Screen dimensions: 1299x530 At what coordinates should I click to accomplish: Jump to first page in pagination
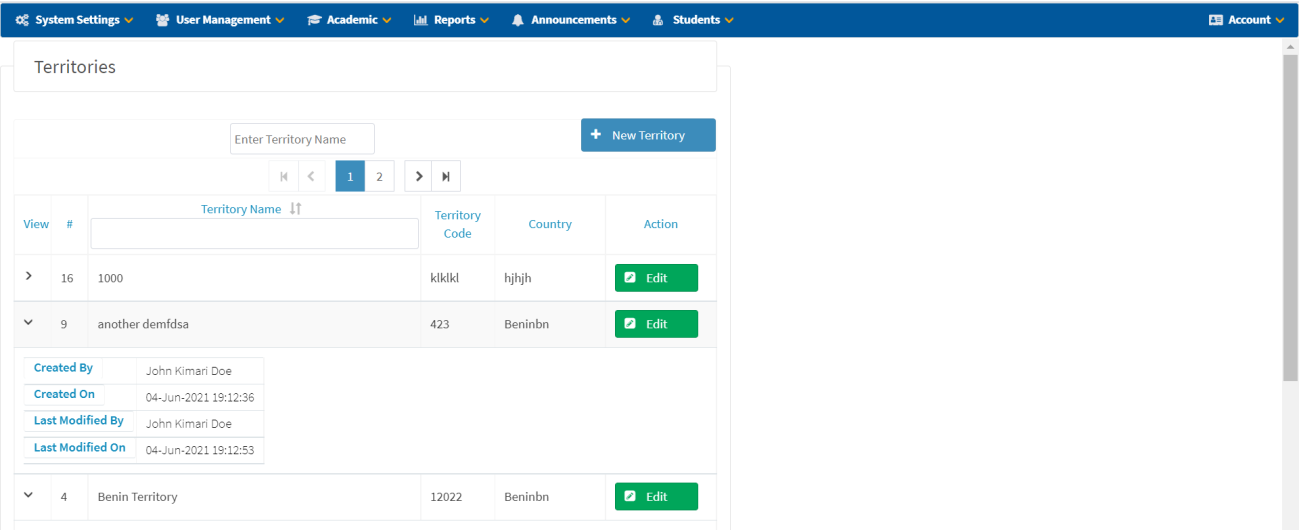[x=284, y=176]
